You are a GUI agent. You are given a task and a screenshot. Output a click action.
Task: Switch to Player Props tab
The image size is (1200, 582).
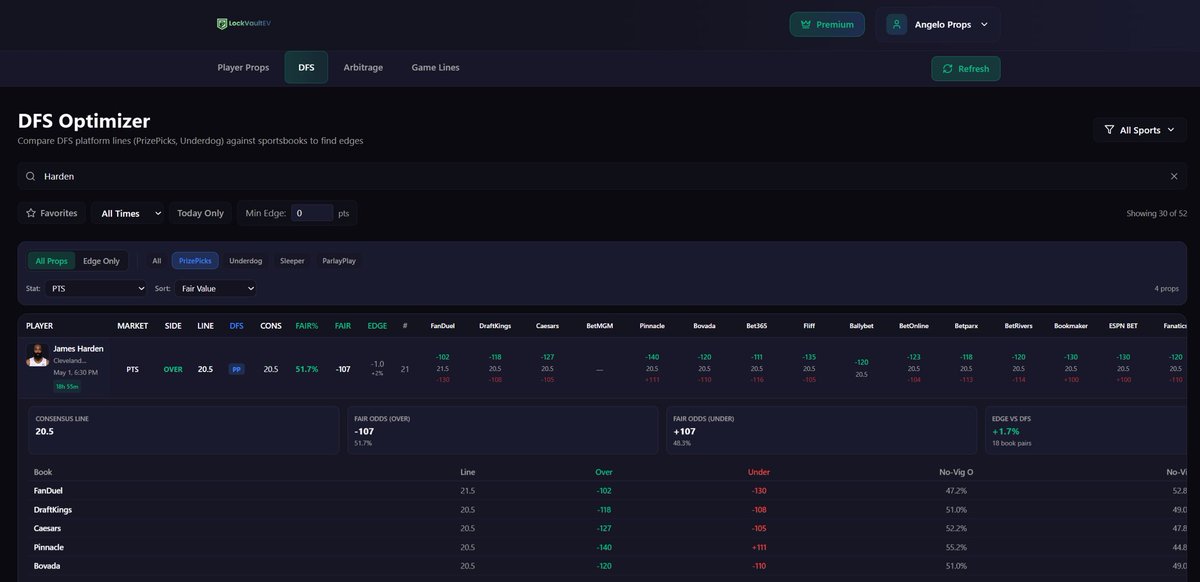(243, 68)
